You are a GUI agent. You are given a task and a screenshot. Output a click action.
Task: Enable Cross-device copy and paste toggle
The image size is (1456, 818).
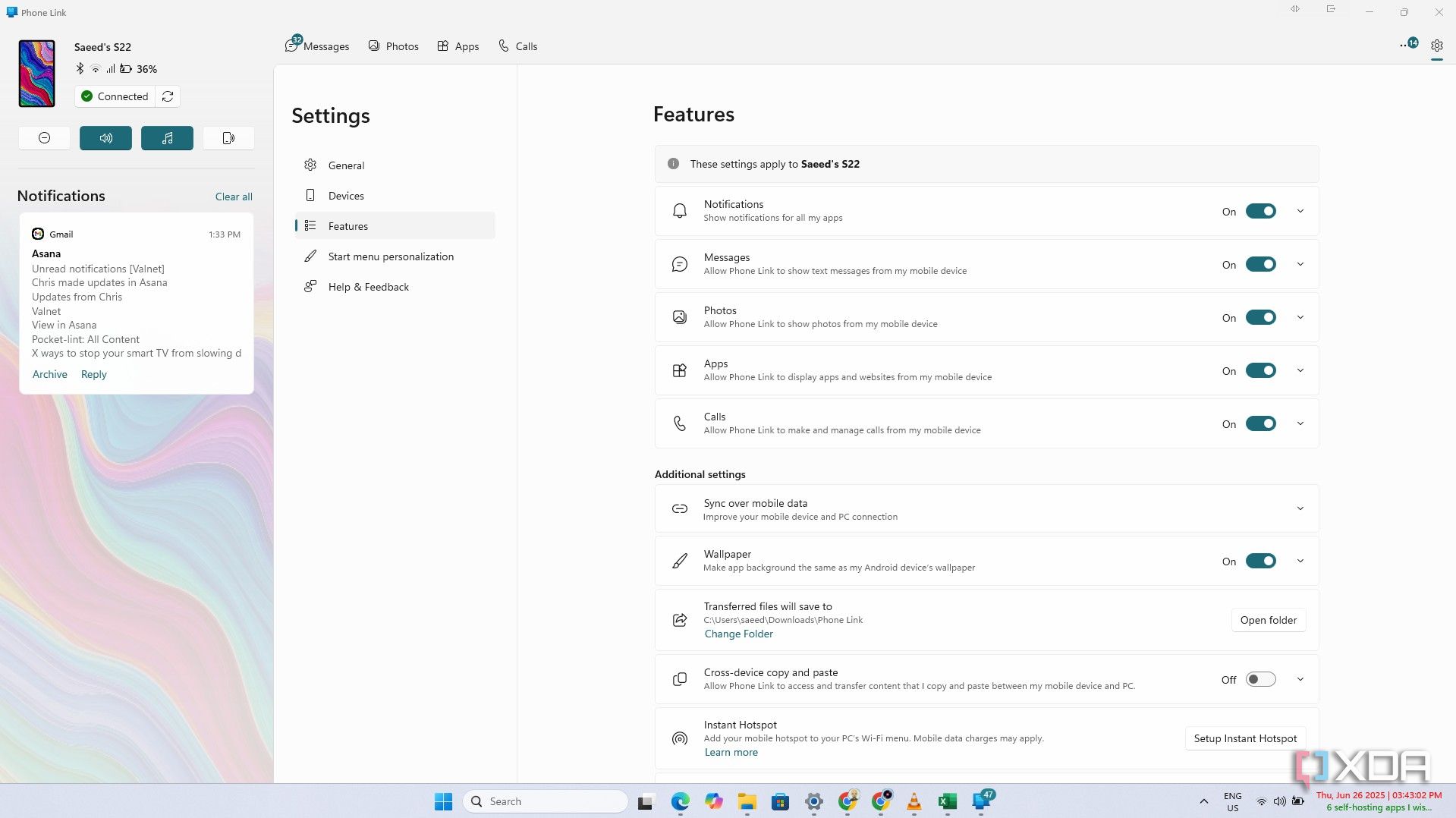[1260, 680]
